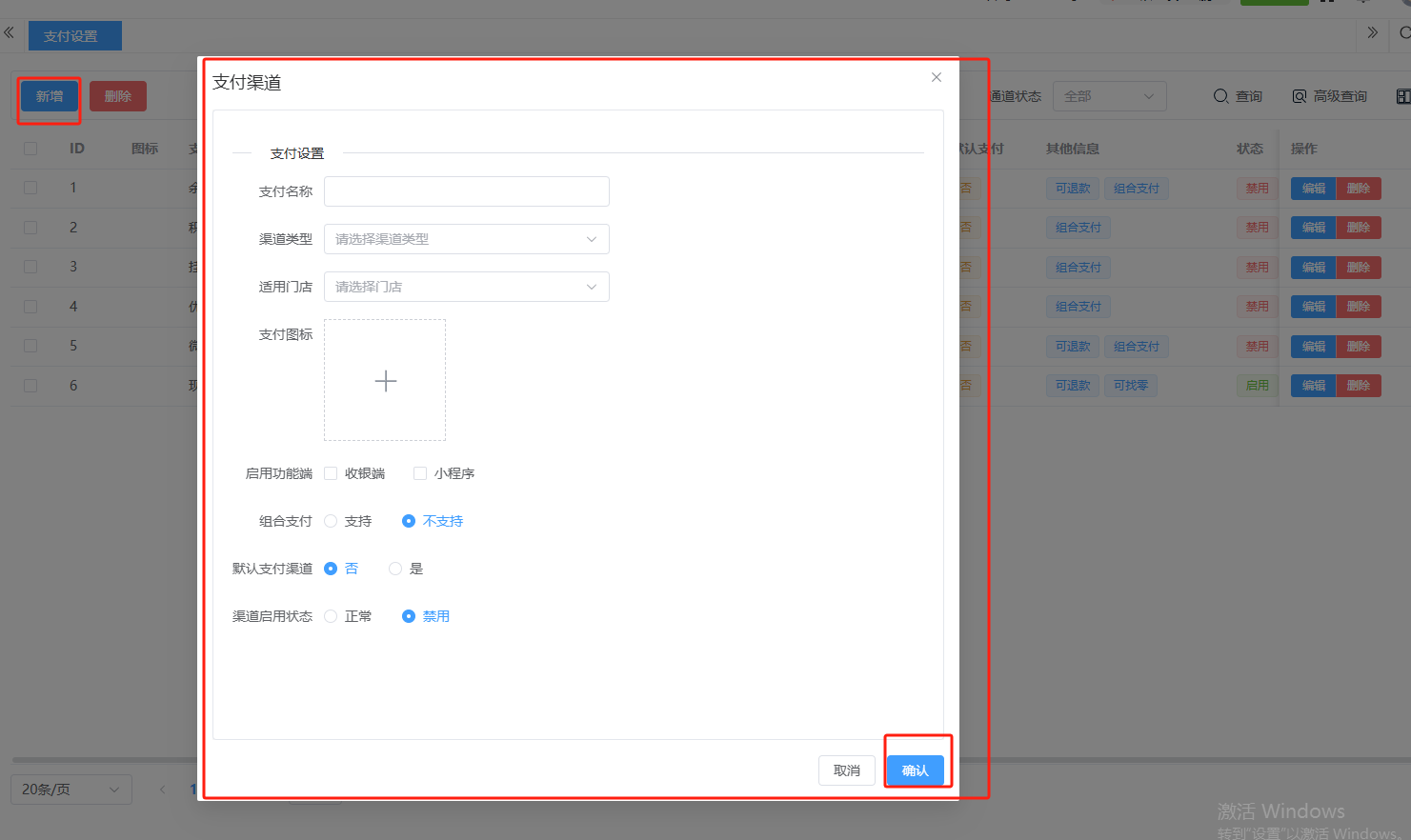The width and height of the screenshot is (1411, 840).
Task: Click the 确认 button
Action: point(915,770)
